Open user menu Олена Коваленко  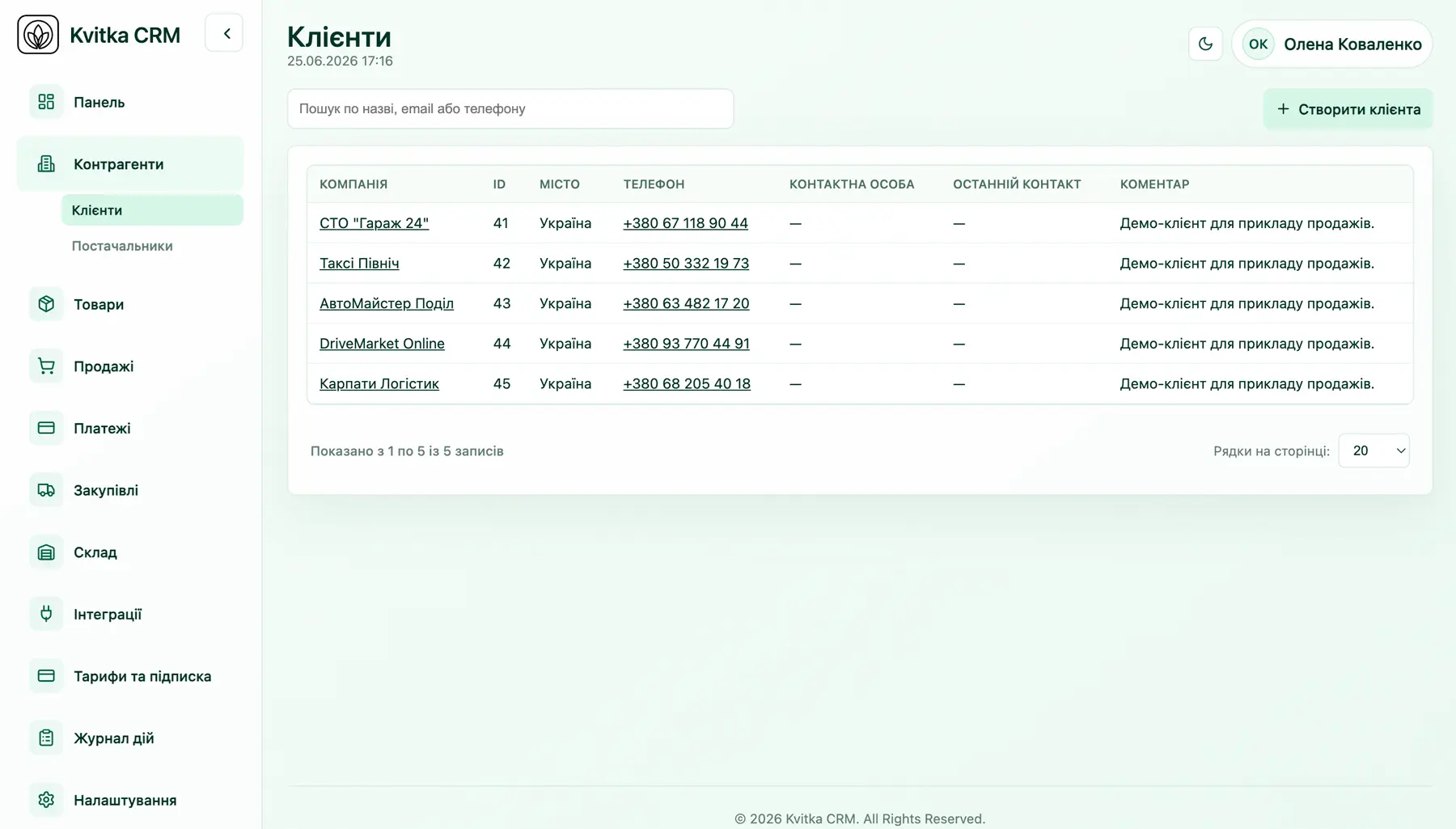pos(1332,44)
